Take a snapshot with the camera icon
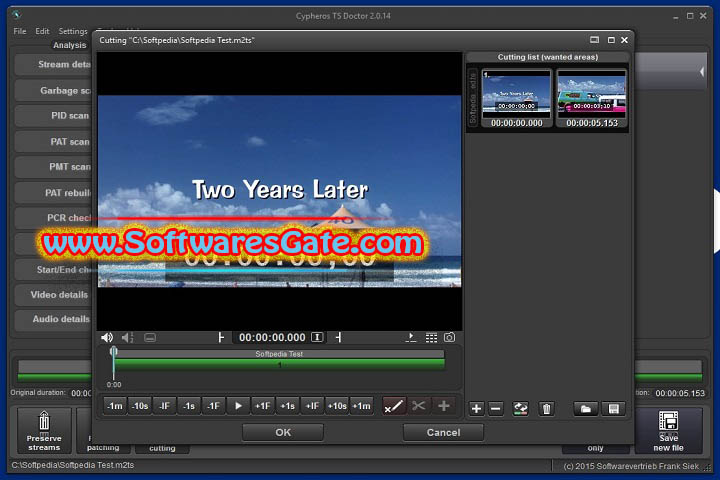Screen dimensions: 720x480 click(x=450, y=338)
